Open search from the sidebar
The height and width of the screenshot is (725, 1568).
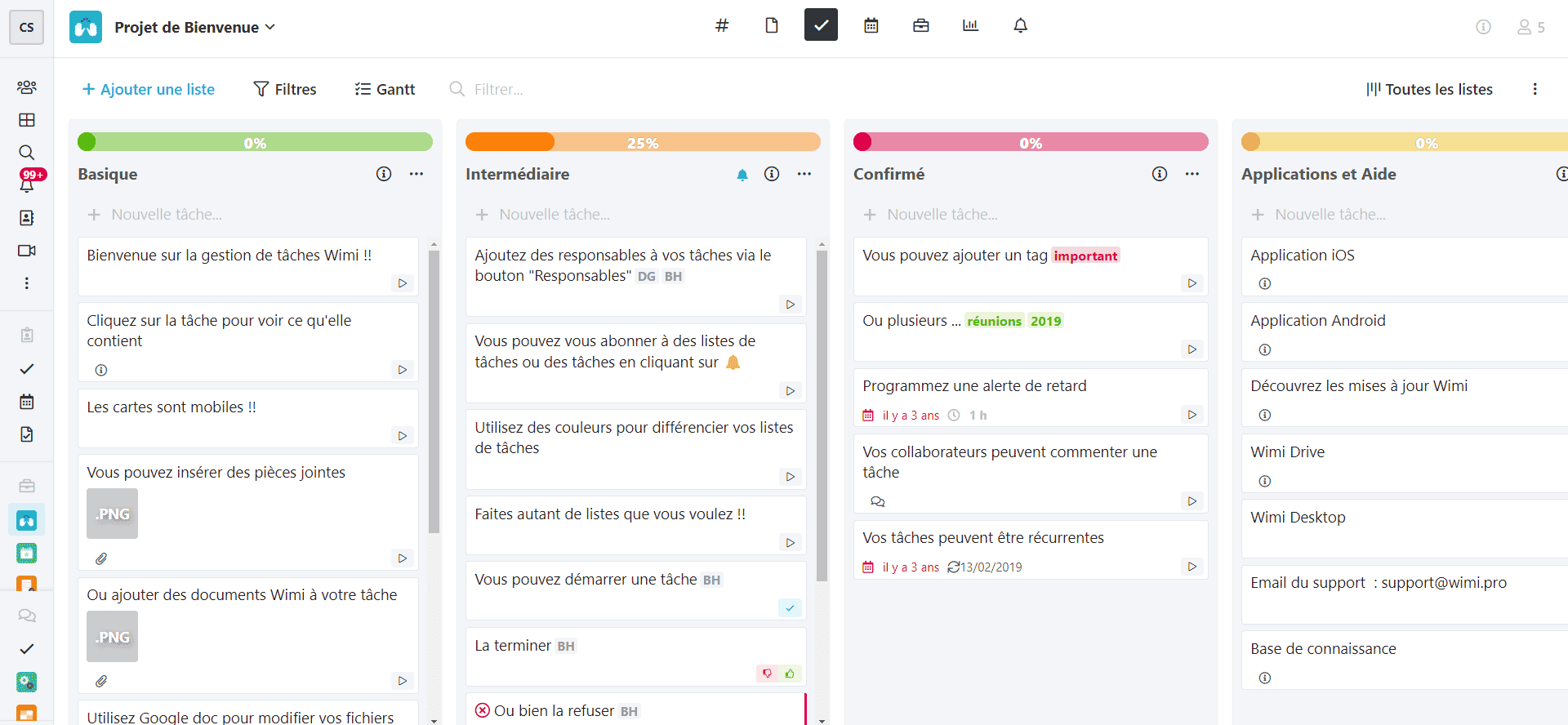tap(27, 153)
